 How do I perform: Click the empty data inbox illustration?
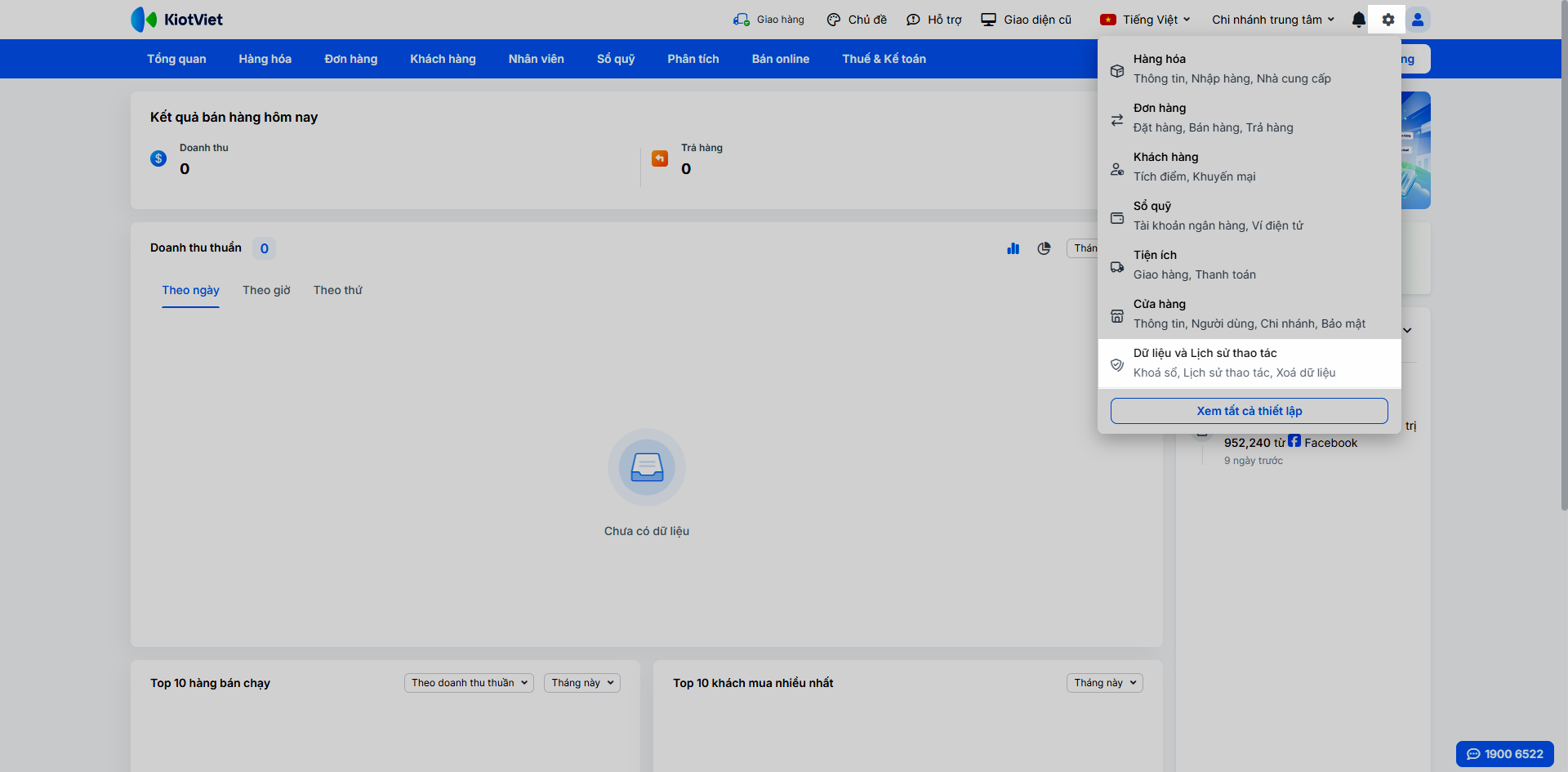tap(647, 467)
